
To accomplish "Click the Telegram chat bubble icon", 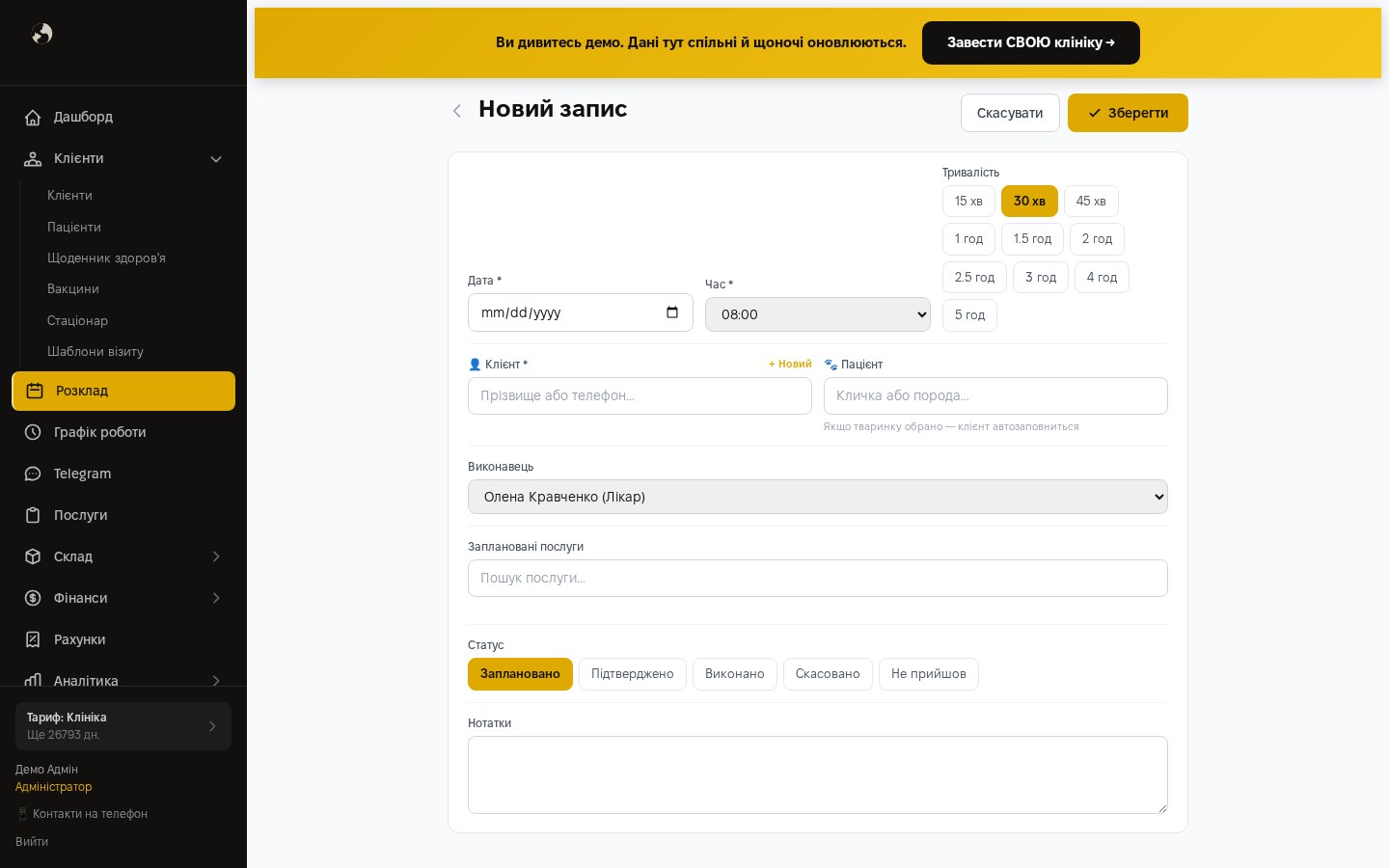I will (33, 474).
